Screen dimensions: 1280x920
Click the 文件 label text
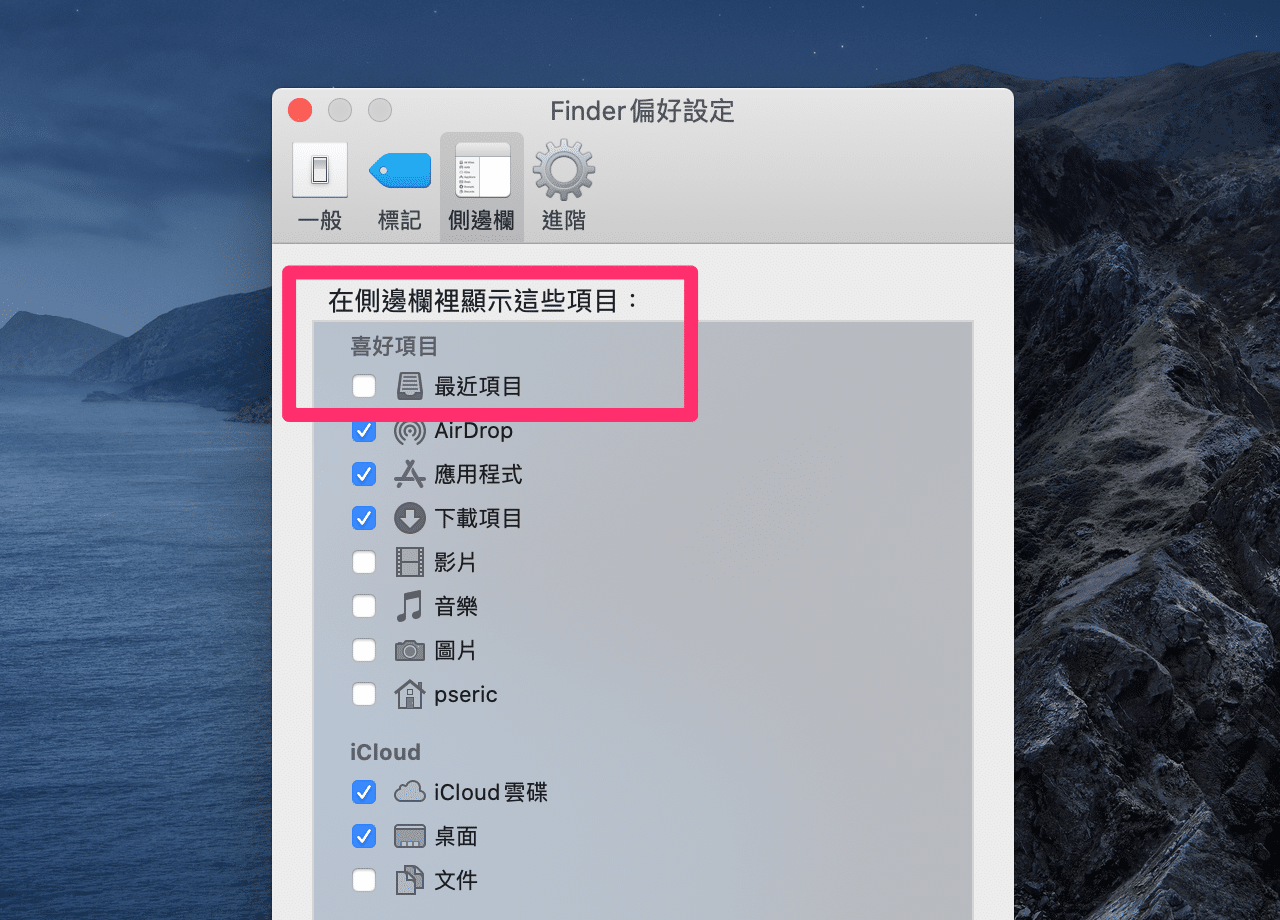[x=456, y=881]
